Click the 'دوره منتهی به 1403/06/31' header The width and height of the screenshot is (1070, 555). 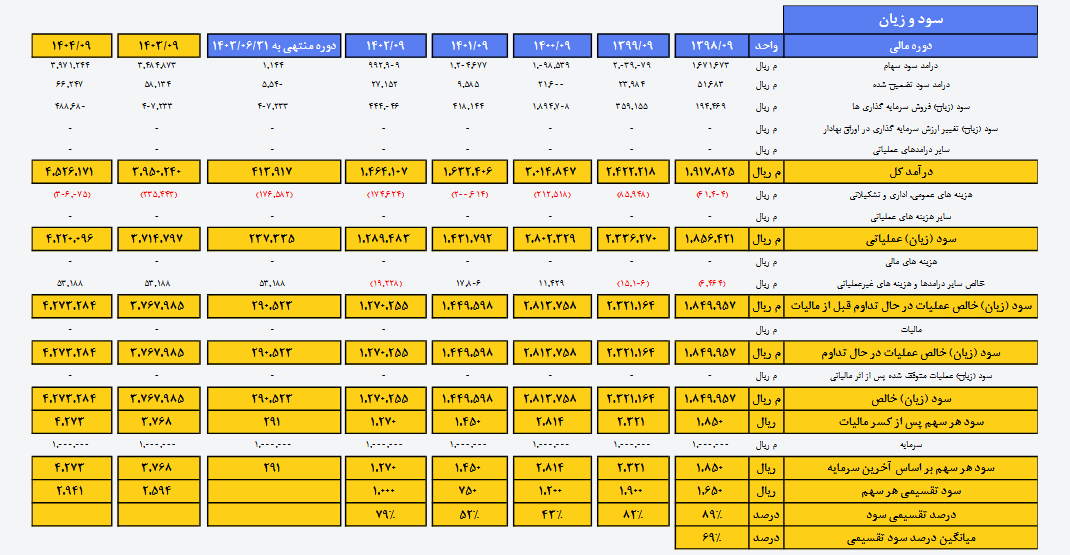click(274, 46)
